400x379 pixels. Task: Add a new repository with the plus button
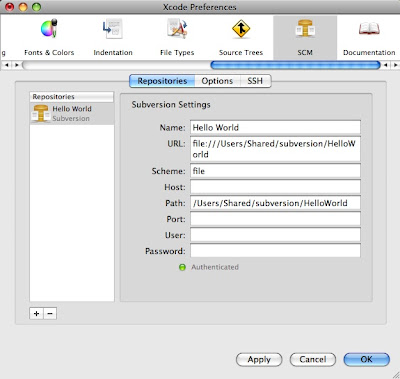[36, 313]
